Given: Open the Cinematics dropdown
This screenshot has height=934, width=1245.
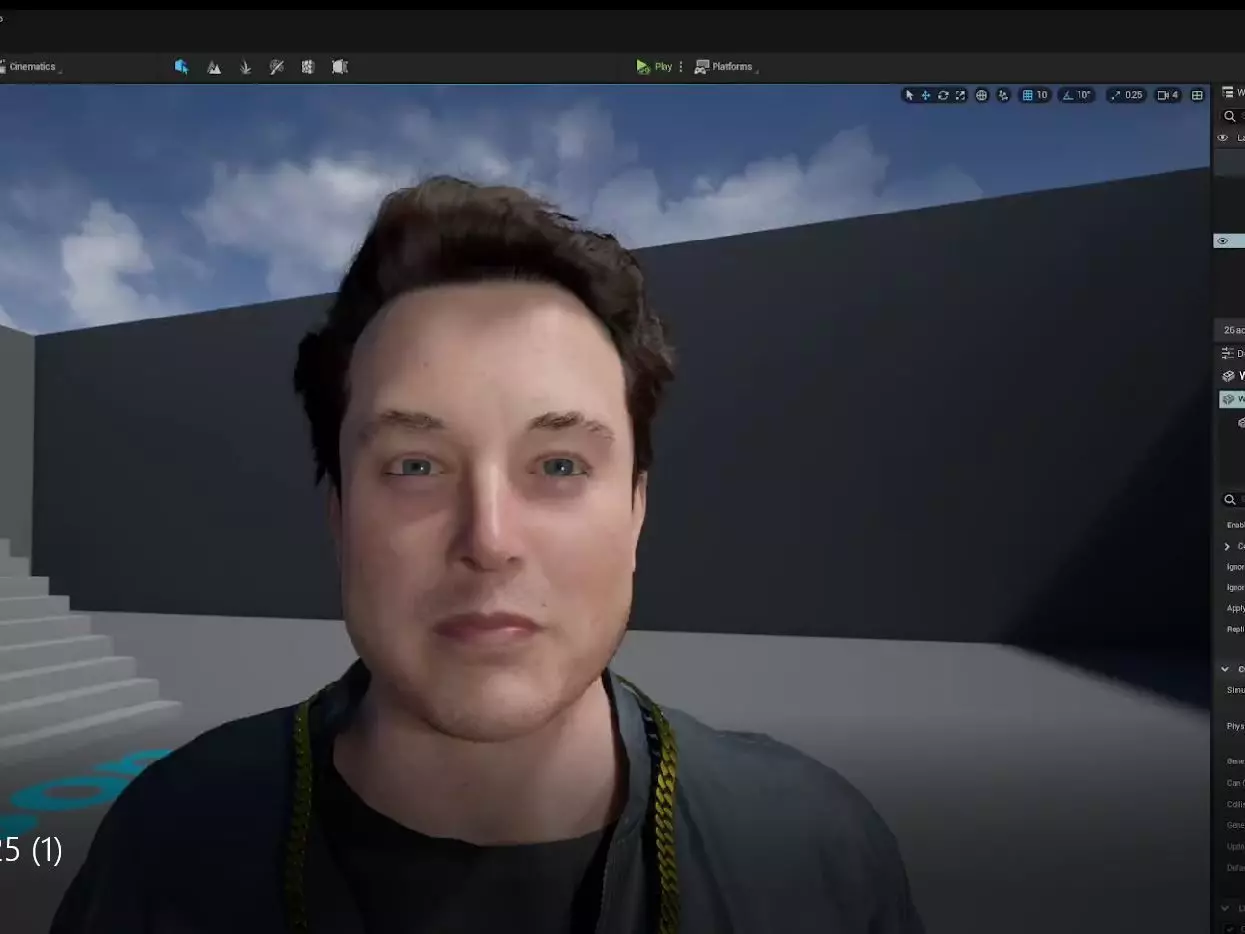Looking at the screenshot, I should (x=33, y=67).
